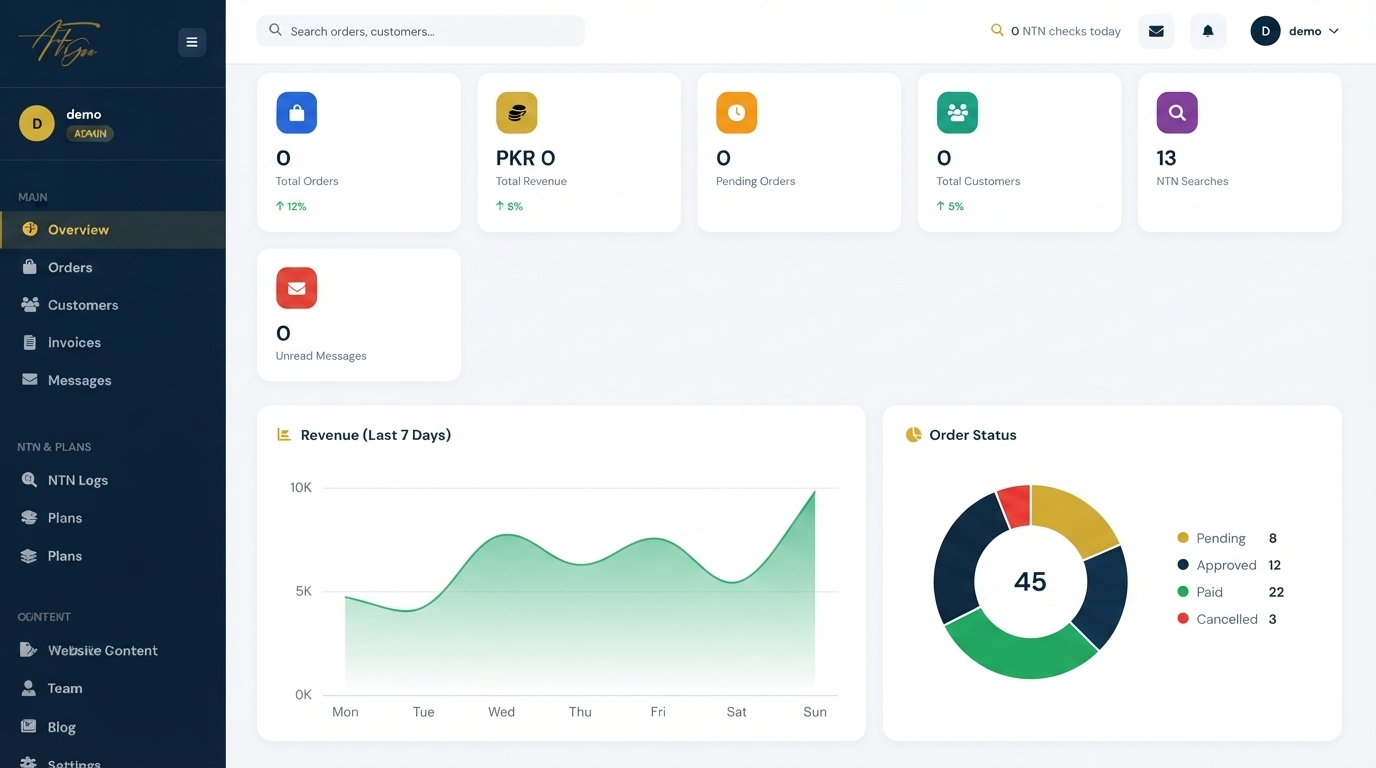Click the Sat label on chart axis
The width and height of the screenshot is (1376, 768).
pyautogui.click(x=737, y=712)
